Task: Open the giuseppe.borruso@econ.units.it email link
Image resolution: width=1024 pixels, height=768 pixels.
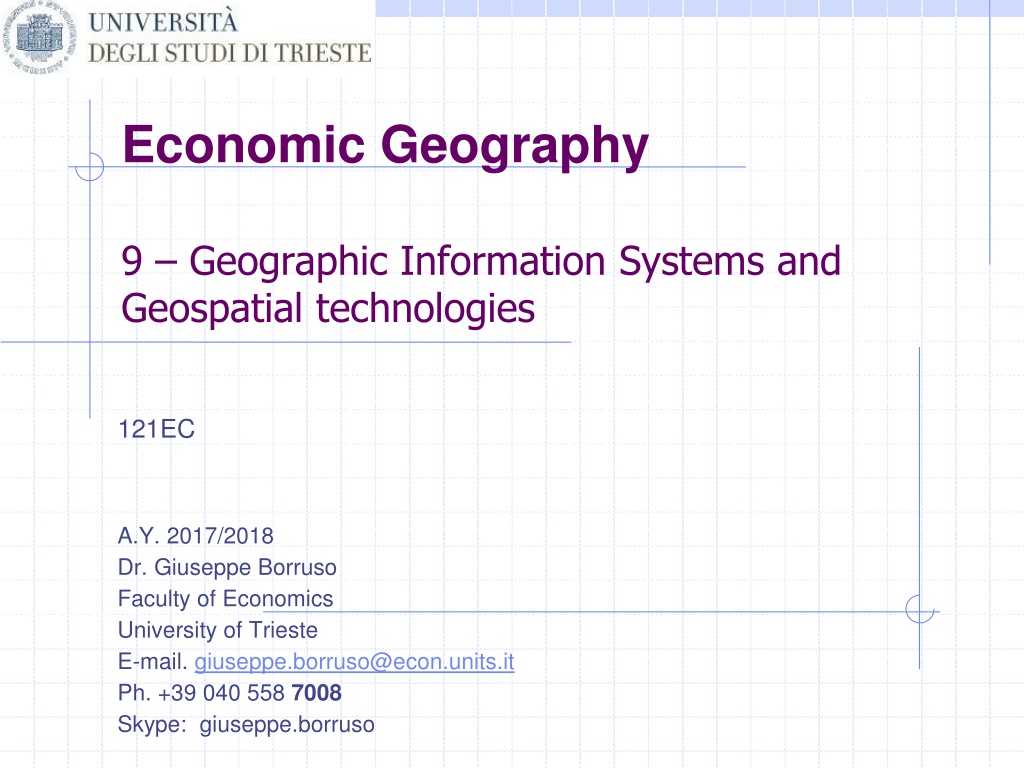Action: point(355,662)
